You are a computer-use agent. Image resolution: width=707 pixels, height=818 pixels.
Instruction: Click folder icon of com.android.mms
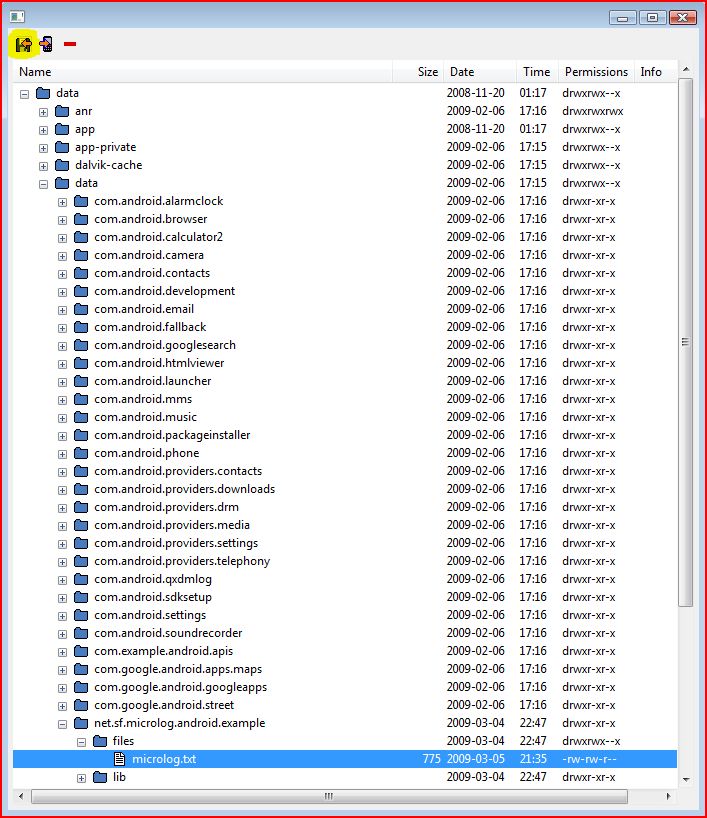coord(81,399)
